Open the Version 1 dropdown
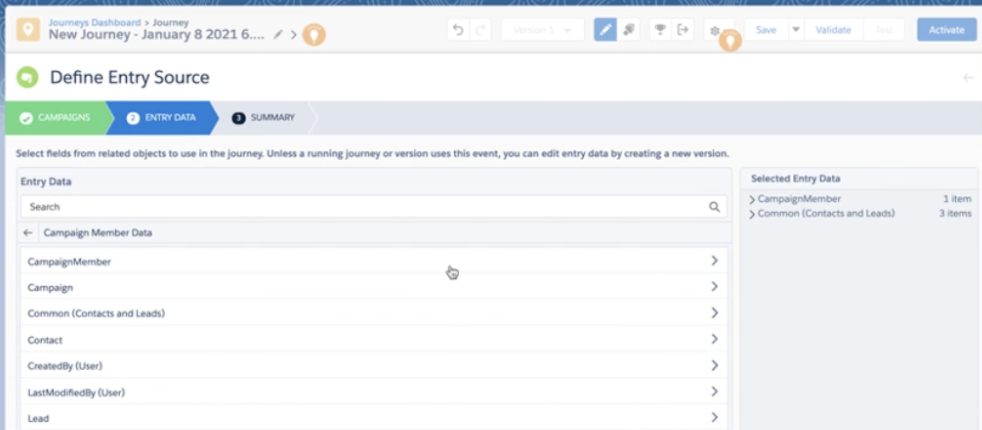Image resolution: width=982 pixels, height=430 pixels. 542,29
